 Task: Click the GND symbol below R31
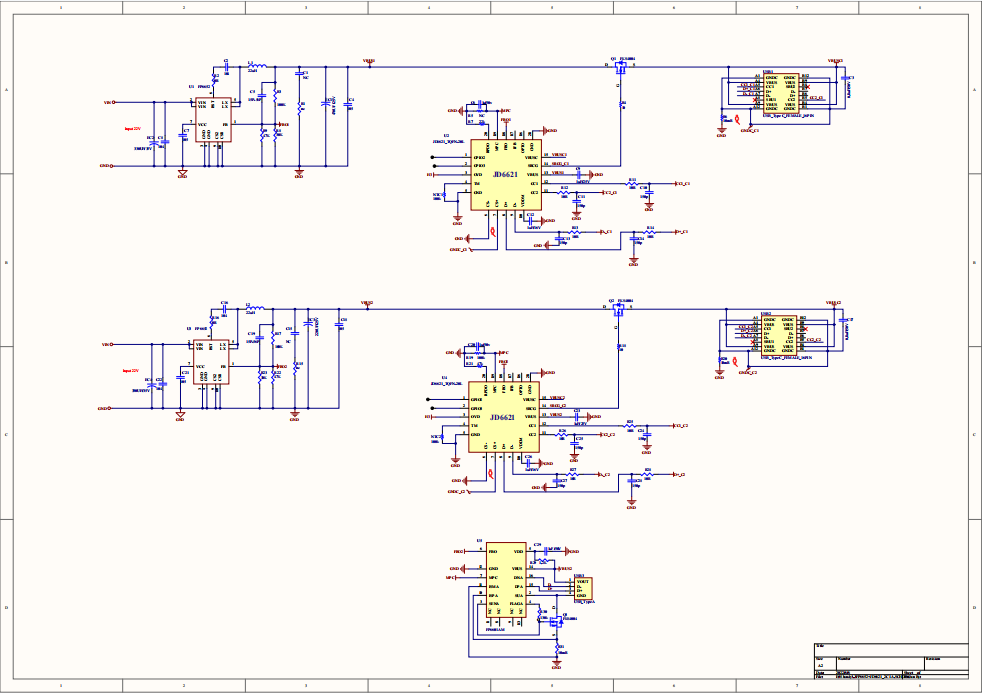click(x=557, y=664)
